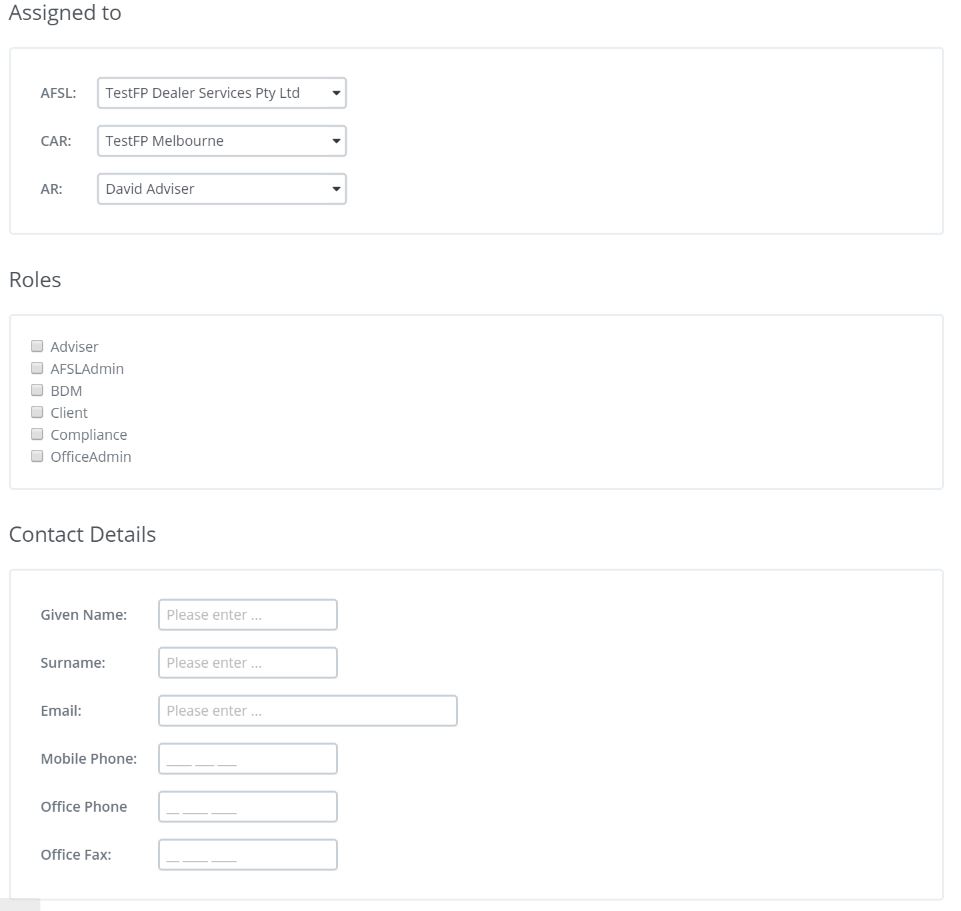The width and height of the screenshot is (961, 911).
Task: Select the Mobile Phone input field
Action: coord(247,759)
